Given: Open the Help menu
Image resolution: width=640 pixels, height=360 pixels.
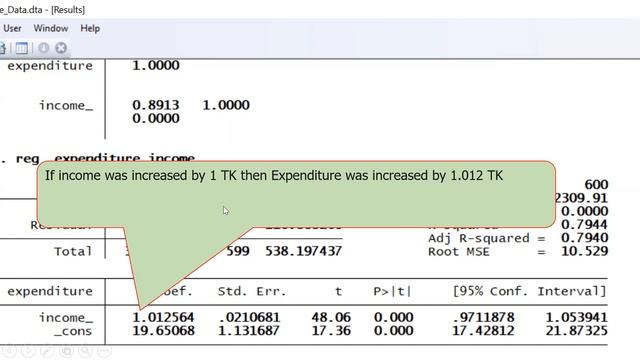Looking at the screenshot, I should (90, 29).
